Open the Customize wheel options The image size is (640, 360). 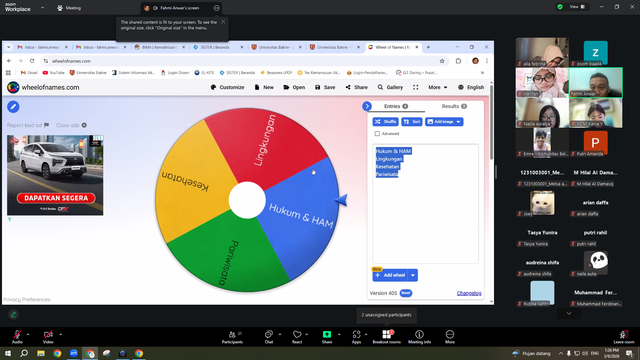pos(227,87)
